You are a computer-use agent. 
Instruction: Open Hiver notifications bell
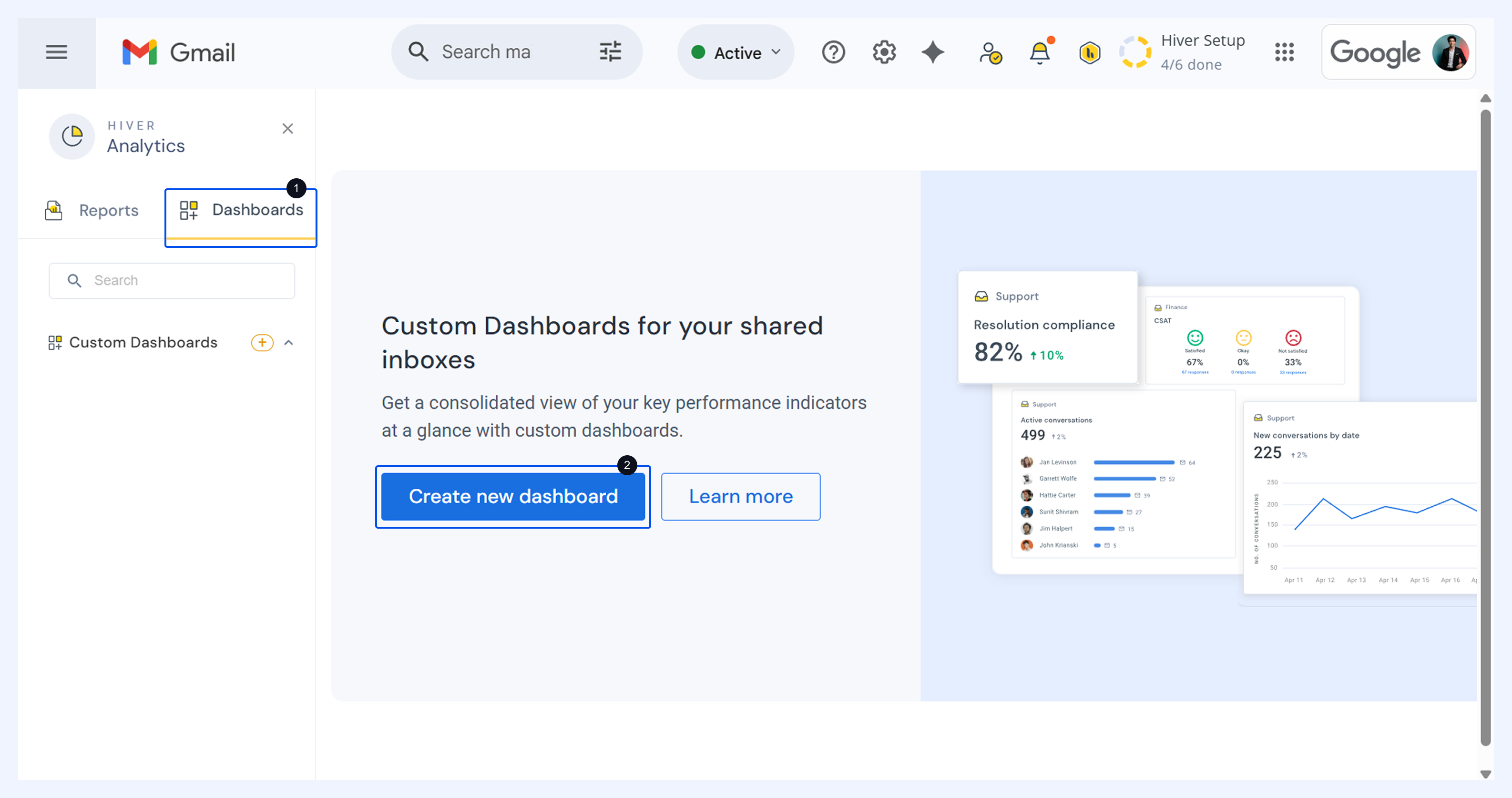1040,52
